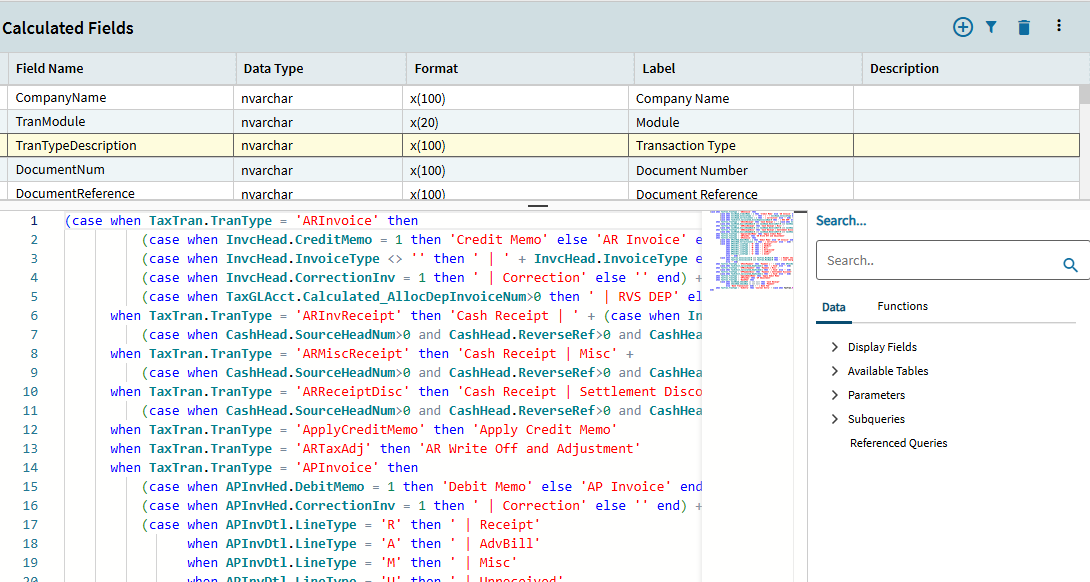
Task: Type in the Search.. input field
Action: 935,260
